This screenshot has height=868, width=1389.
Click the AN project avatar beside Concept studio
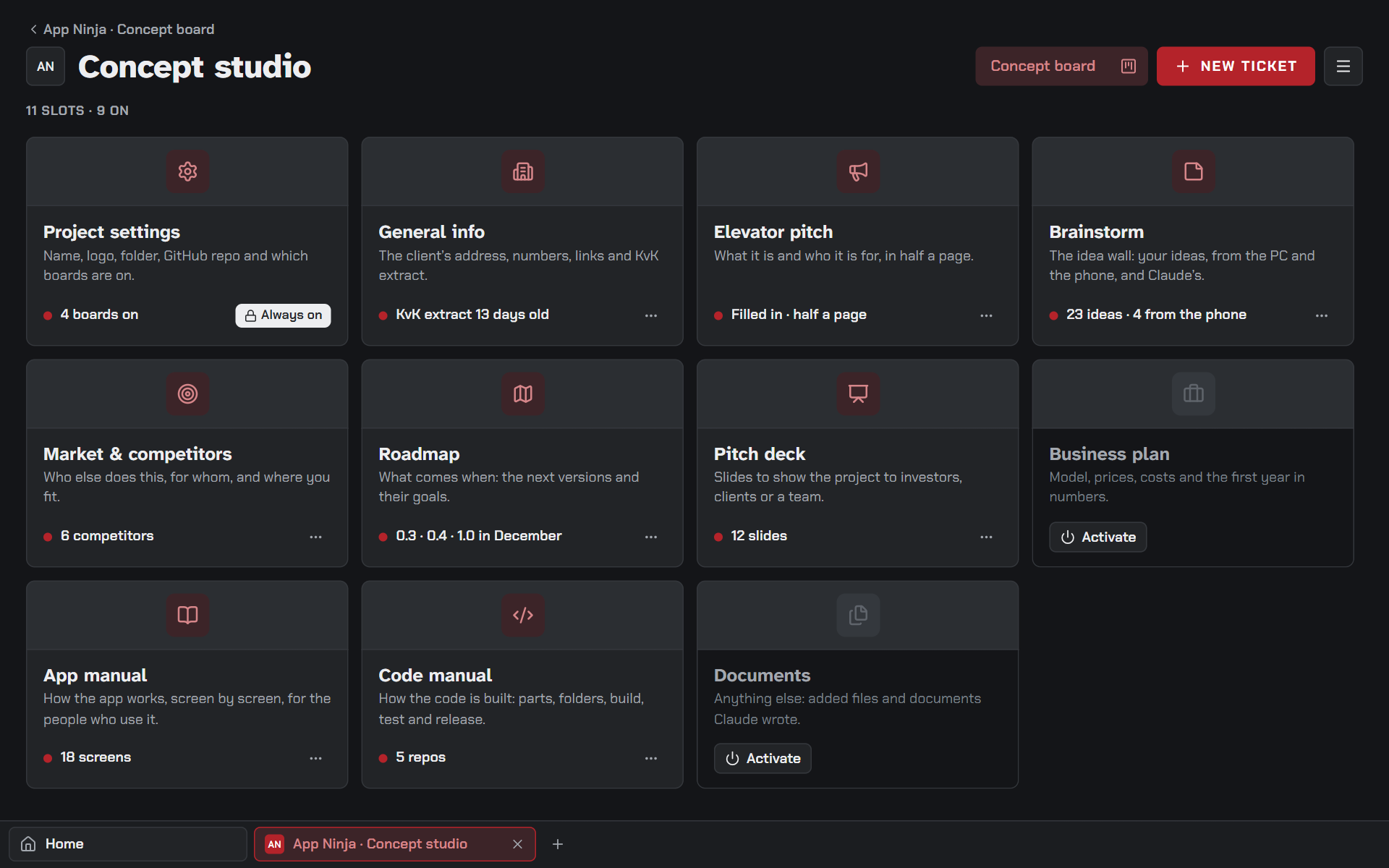(x=46, y=67)
